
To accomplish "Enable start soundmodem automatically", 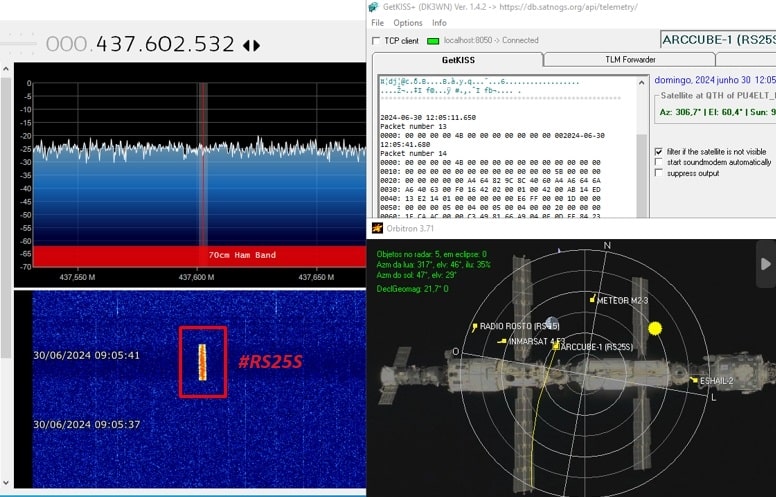I will pos(658,162).
